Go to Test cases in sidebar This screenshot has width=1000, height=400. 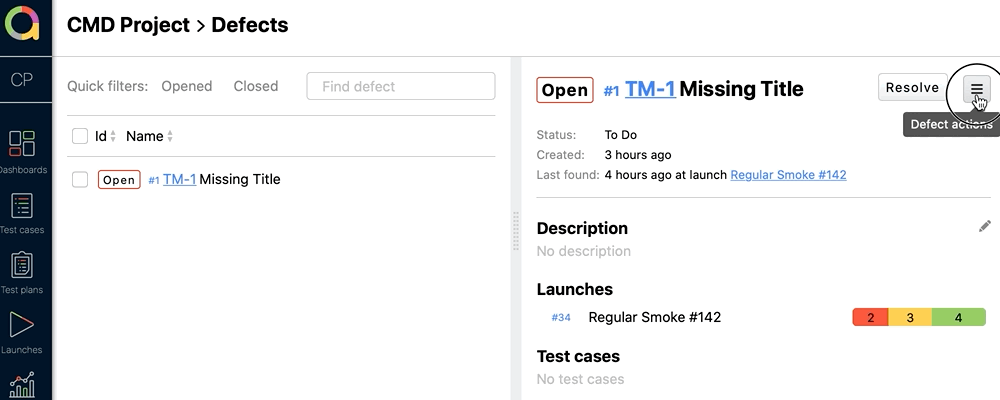point(22,213)
